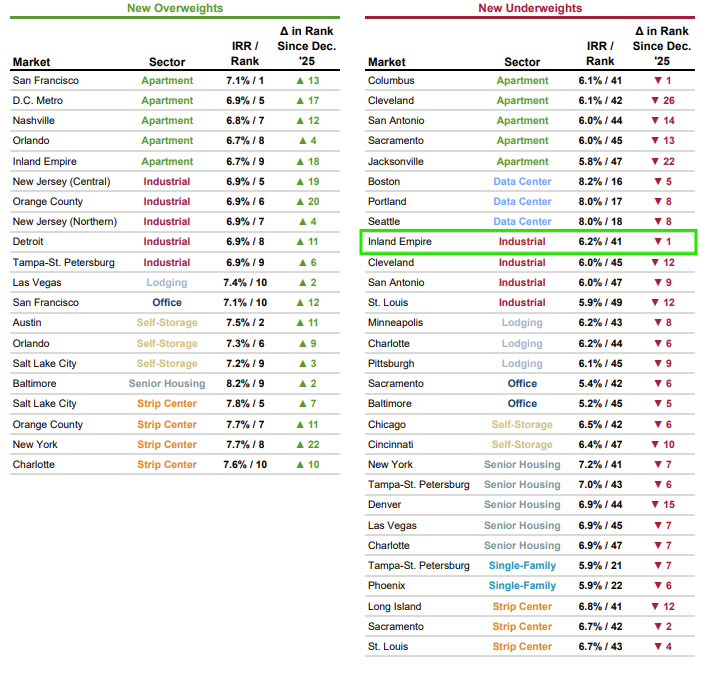Click the '7.8% / 5' IRR value

(245, 403)
